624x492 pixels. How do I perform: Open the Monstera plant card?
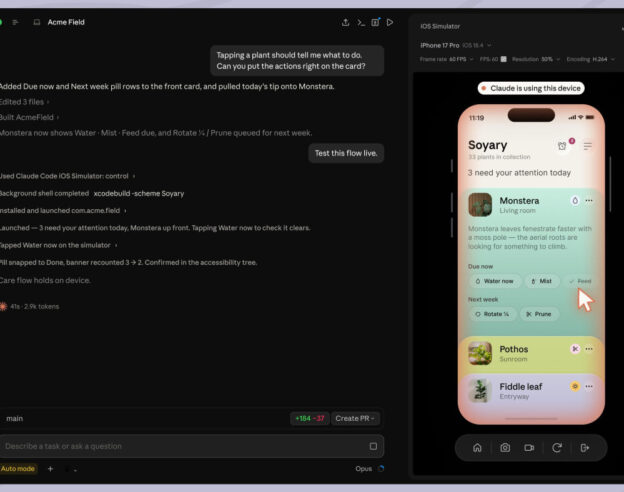(531, 262)
